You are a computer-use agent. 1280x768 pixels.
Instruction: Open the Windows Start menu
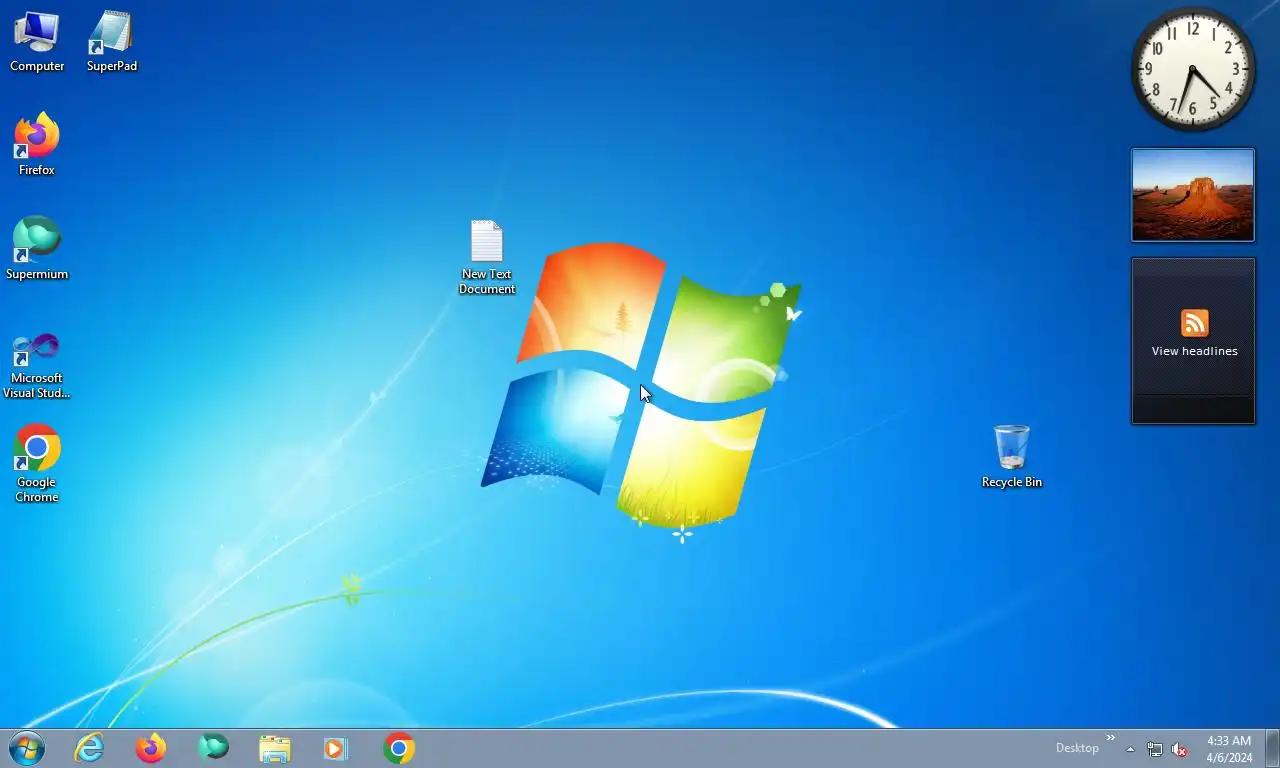pyautogui.click(x=27, y=748)
